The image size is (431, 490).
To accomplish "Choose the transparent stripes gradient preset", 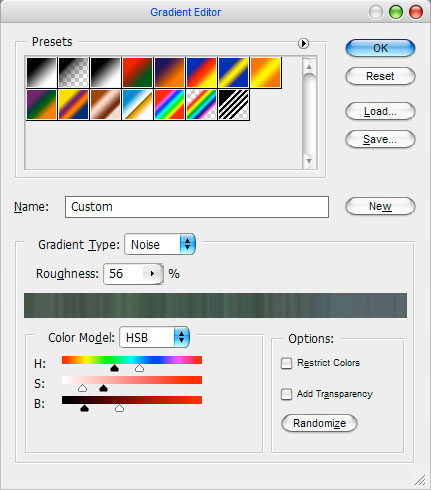I will pyautogui.click(x=233, y=105).
